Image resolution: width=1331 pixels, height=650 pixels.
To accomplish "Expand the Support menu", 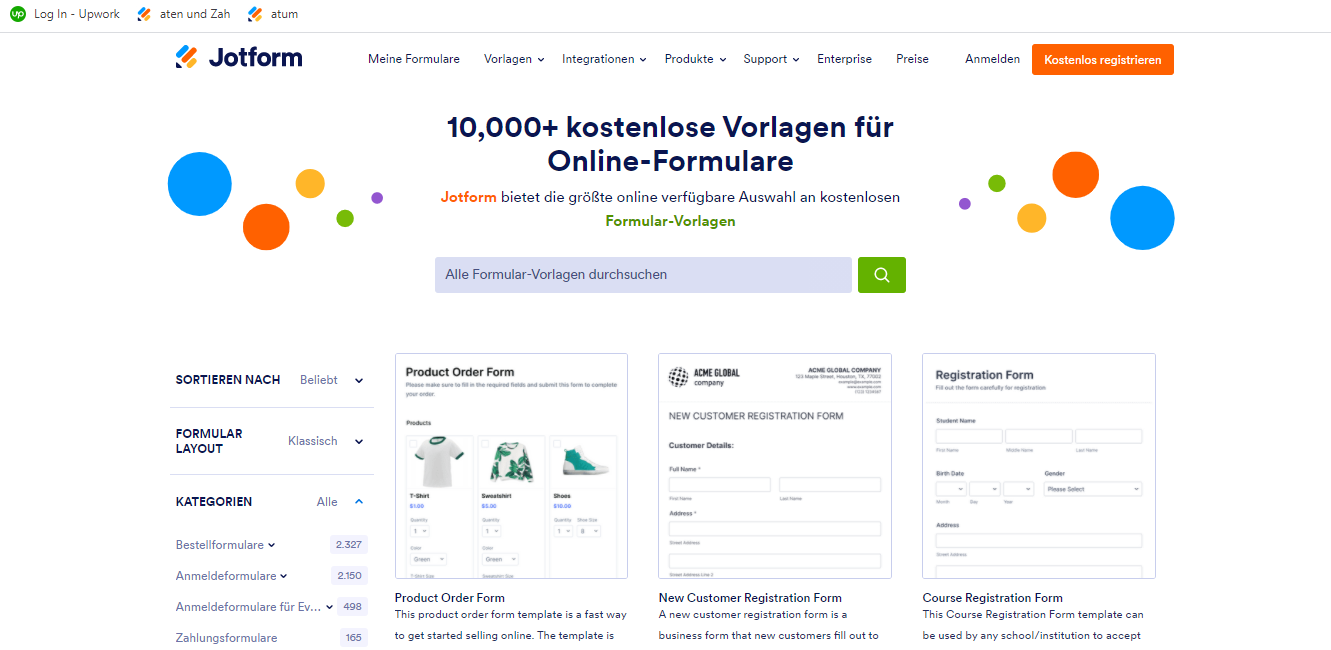I will coord(771,59).
